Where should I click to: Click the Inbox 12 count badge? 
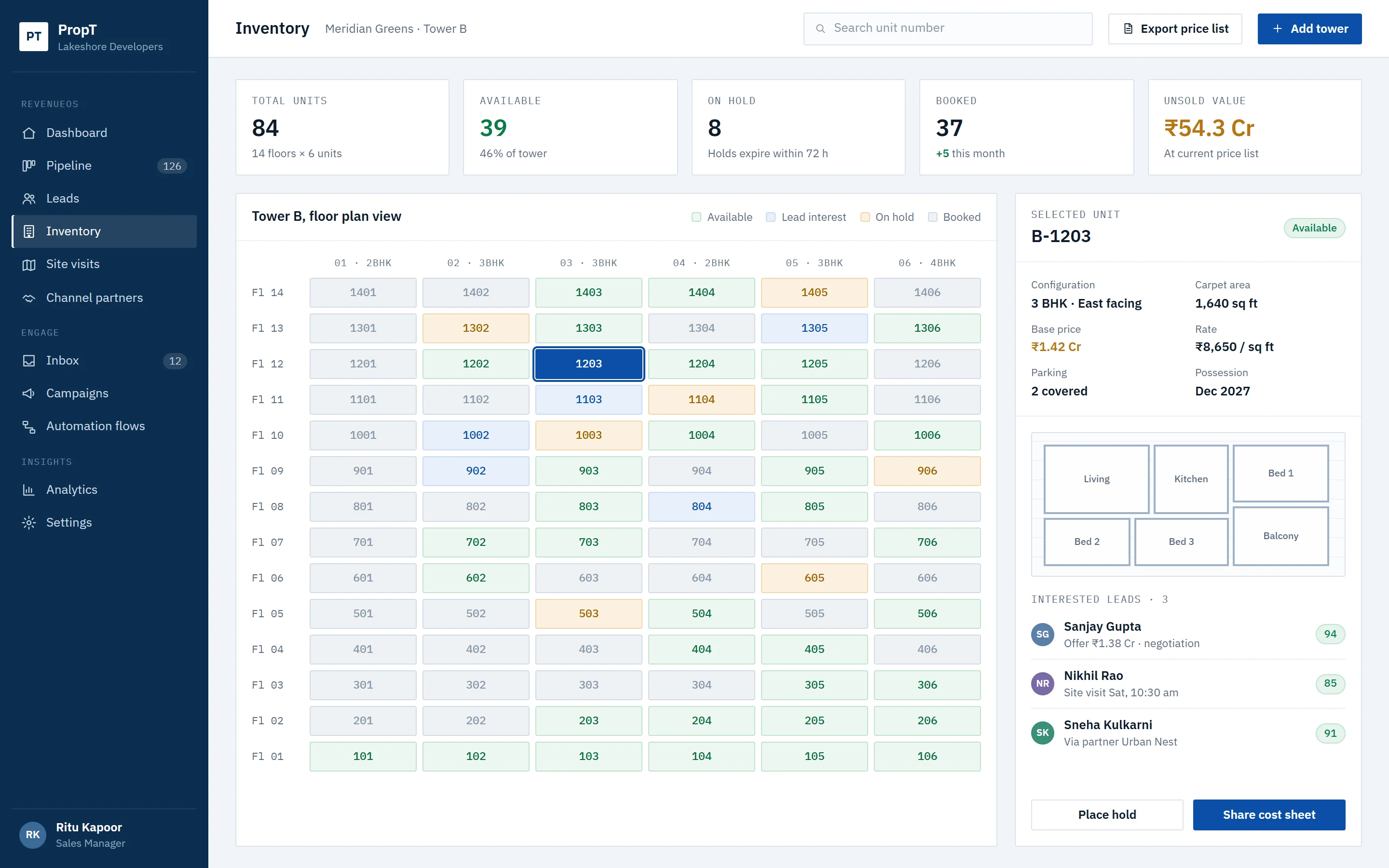175,361
